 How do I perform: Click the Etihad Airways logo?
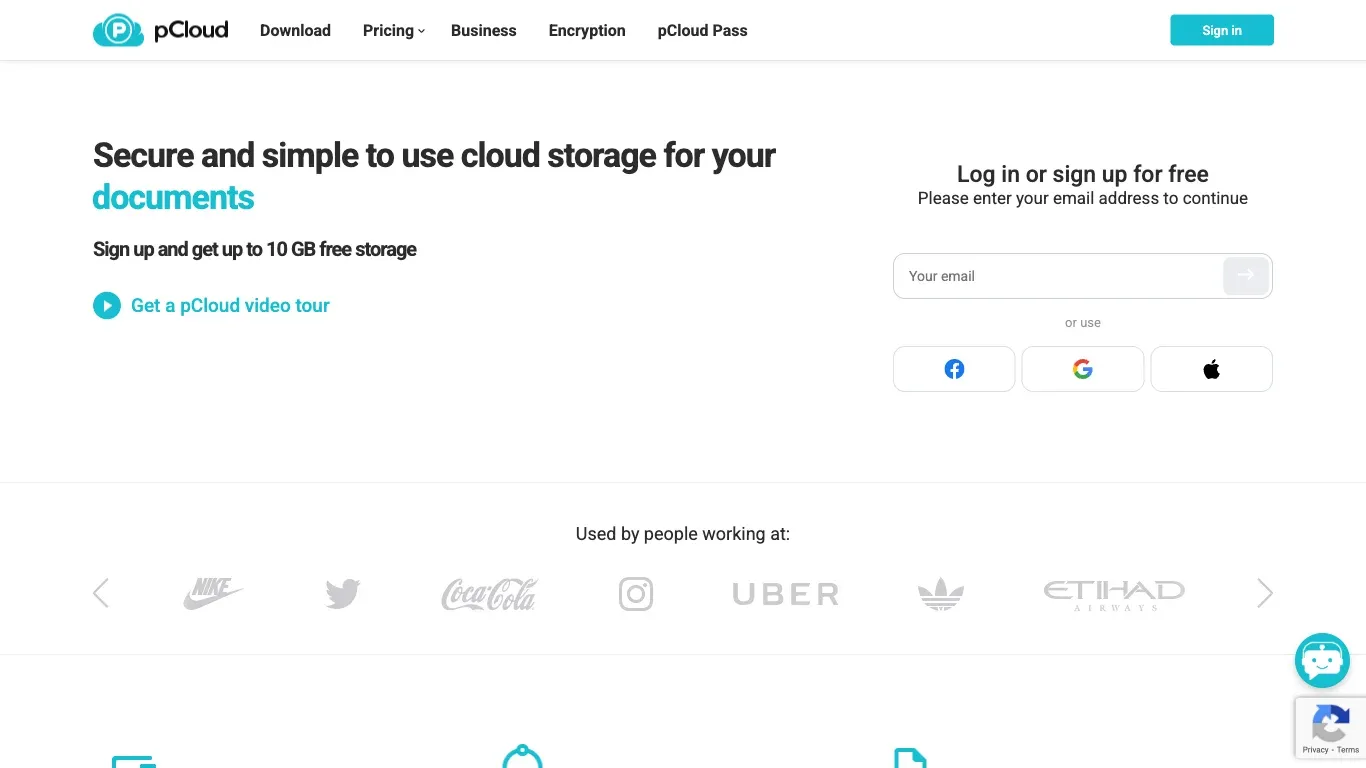pos(1114,595)
